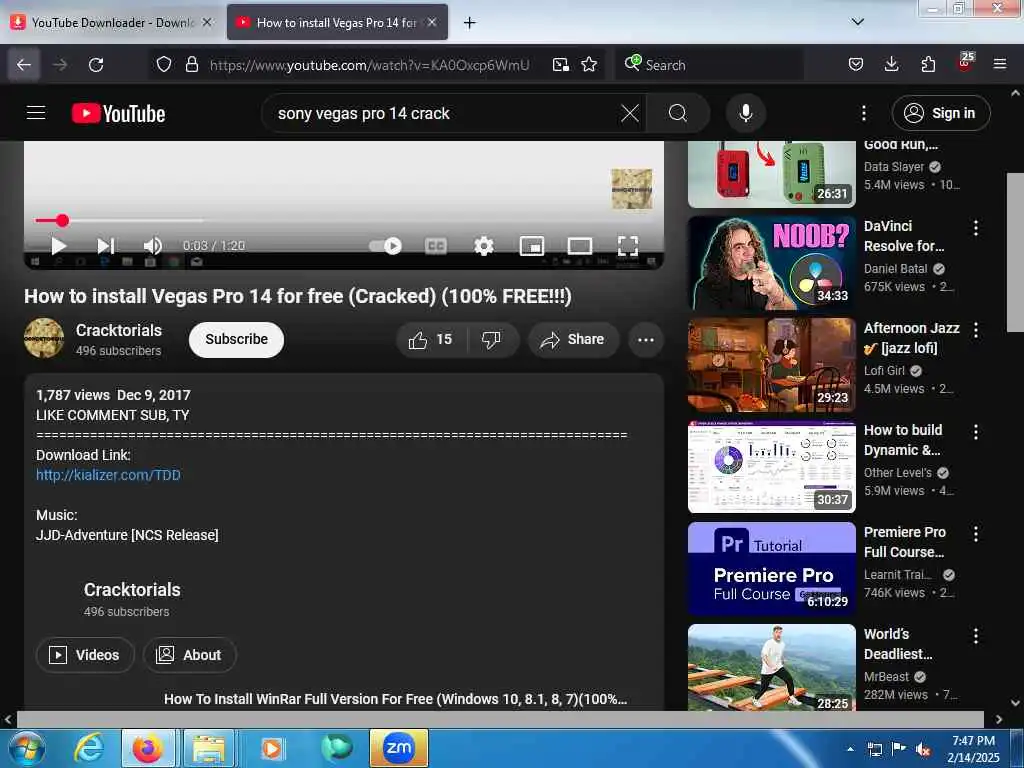This screenshot has height=768, width=1024.
Task: Launch Internet Explorer from taskbar
Action: click(x=89, y=748)
